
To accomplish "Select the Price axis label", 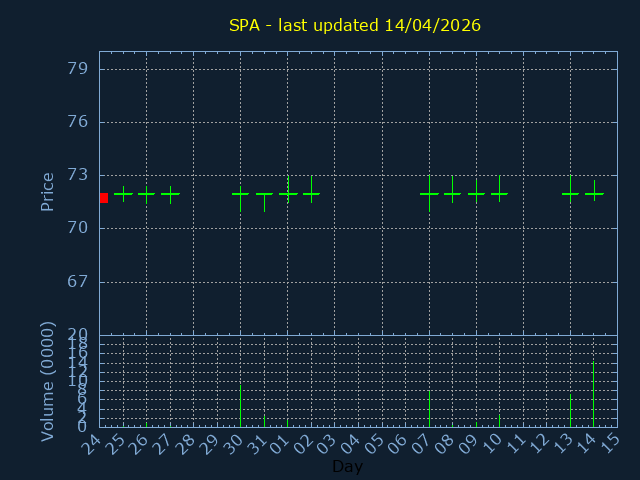I will coord(47,191).
